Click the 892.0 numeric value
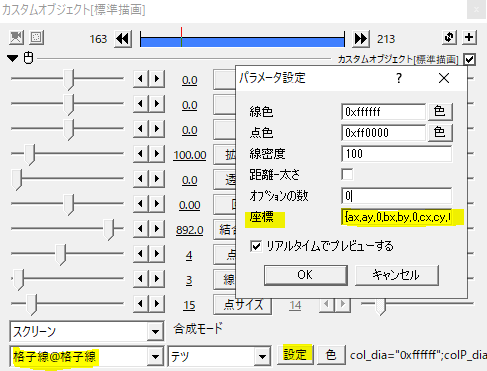 pyautogui.click(x=190, y=230)
